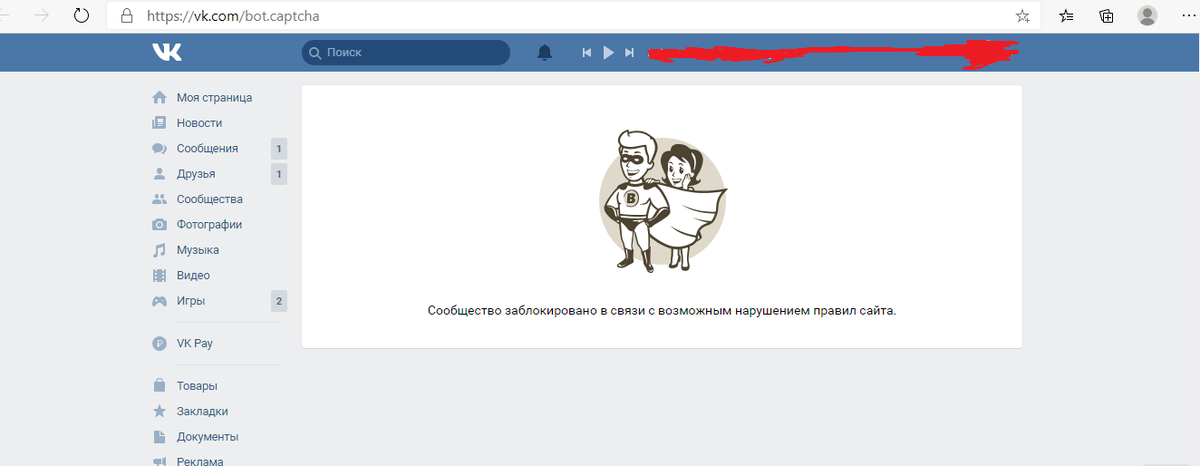Image resolution: width=1200 pixels, height=466 pixels.
Task: Click the gamepad icon beside Игры
Action: 159,301
